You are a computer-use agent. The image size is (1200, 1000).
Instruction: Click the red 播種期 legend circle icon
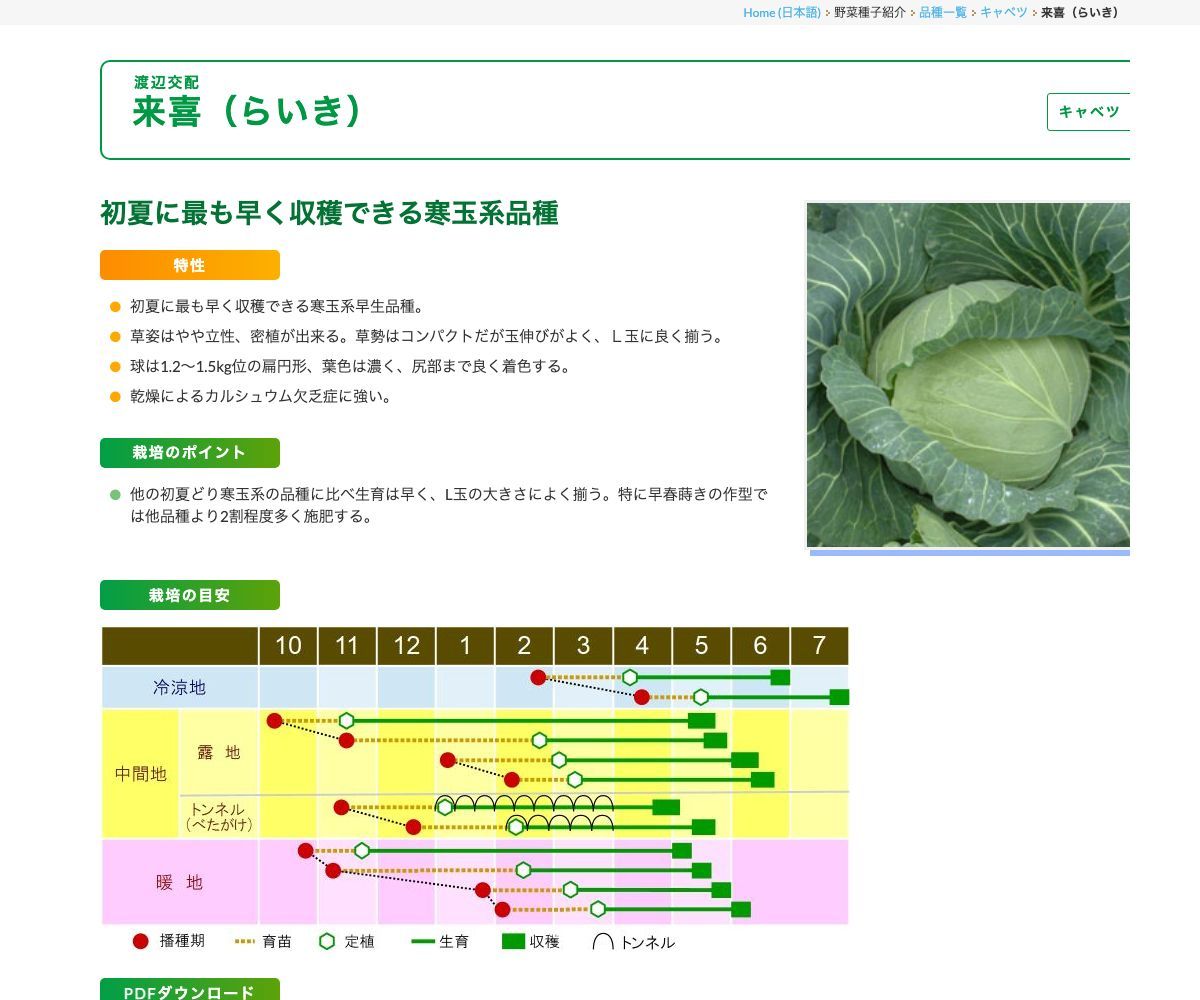click(141, 941)
